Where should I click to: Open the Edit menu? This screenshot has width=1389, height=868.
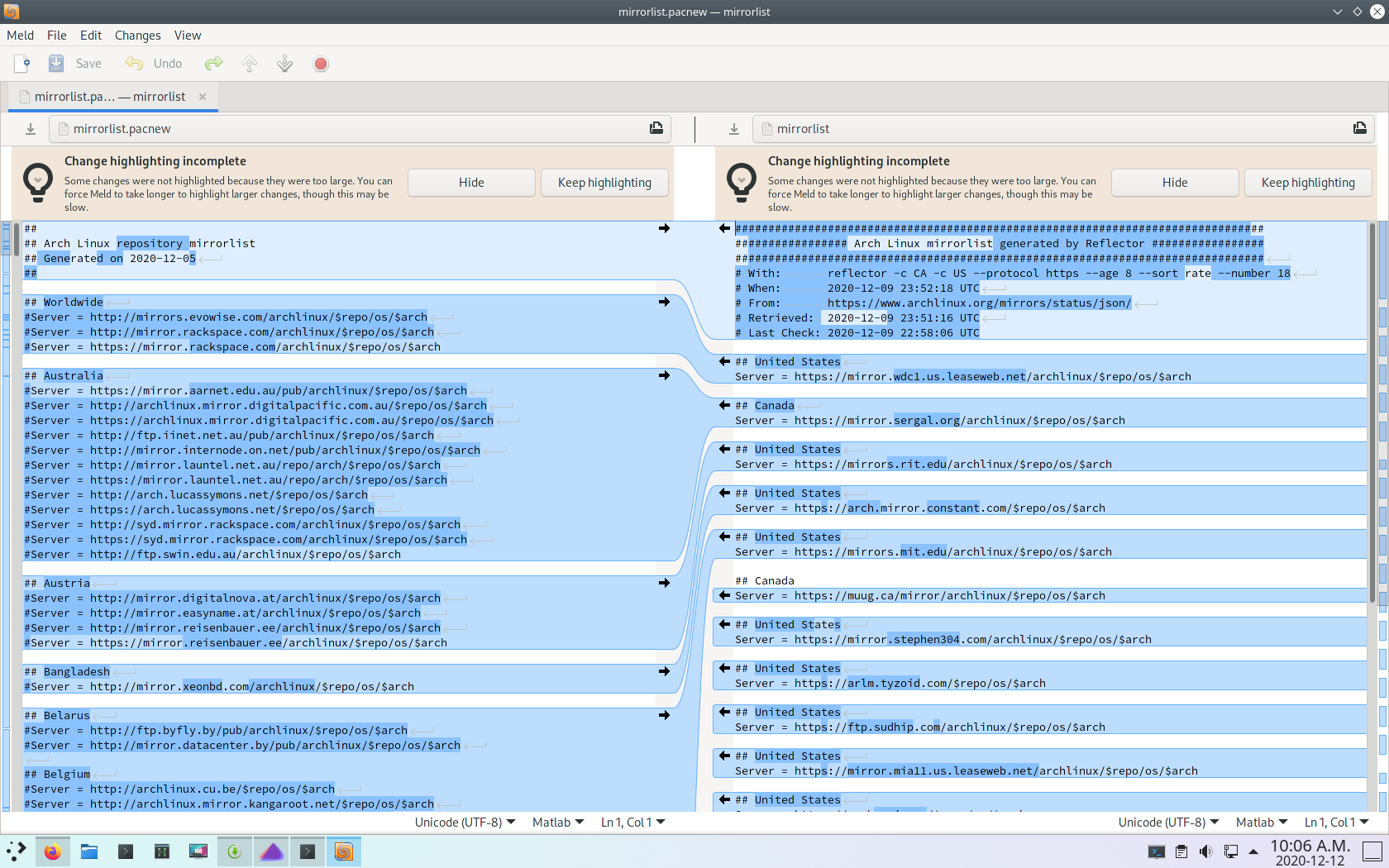tap(91, 36)
